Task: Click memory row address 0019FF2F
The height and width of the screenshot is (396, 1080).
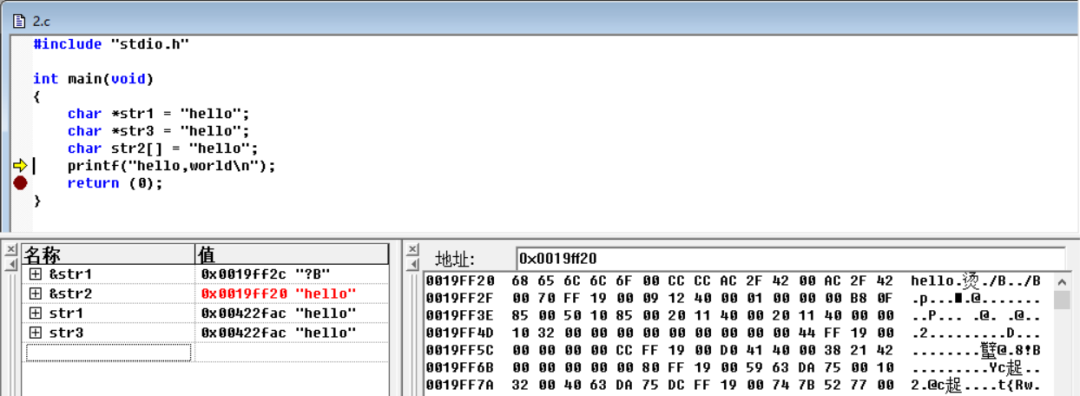Action: (460, 298)
